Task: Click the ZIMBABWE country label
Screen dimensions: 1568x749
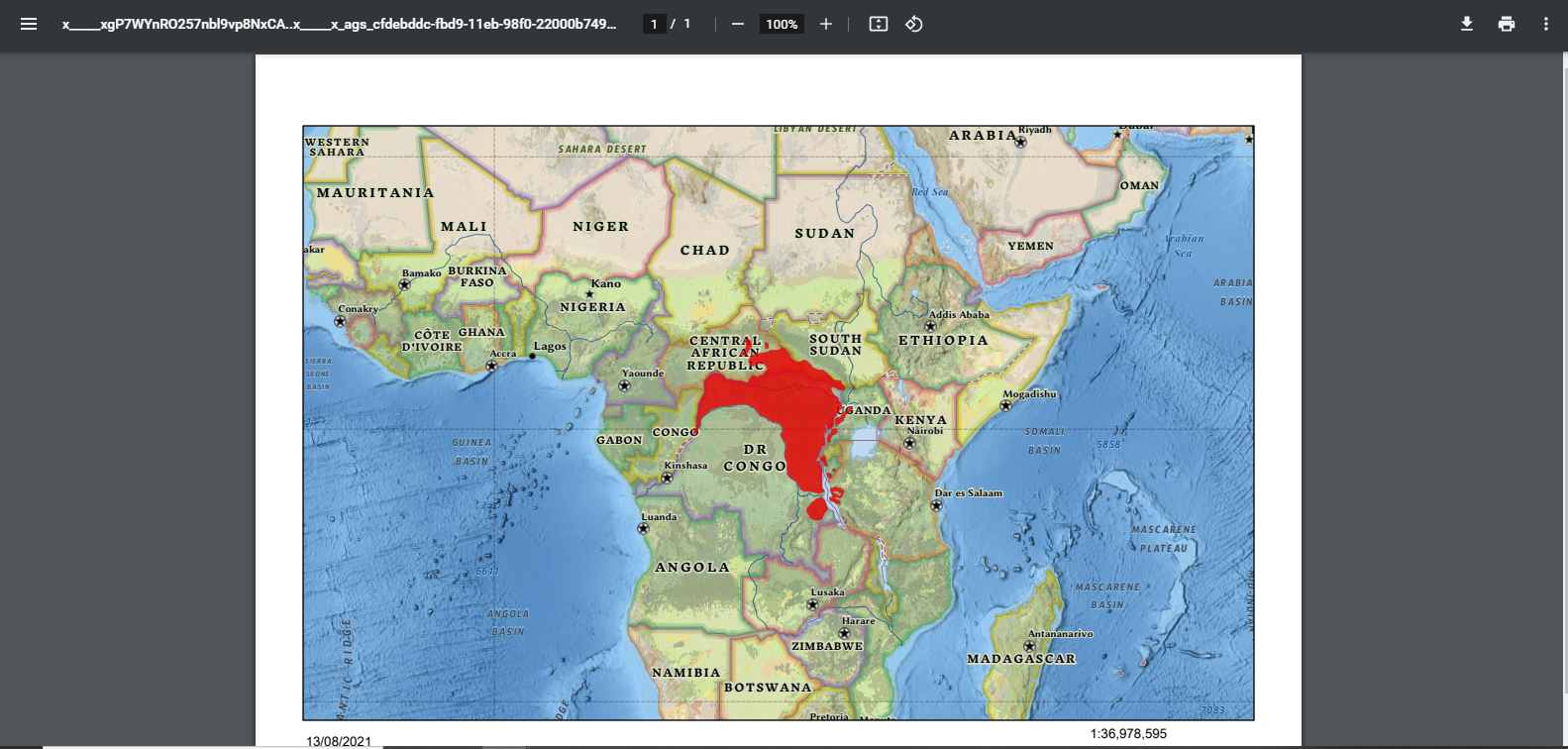Action: [827, 646]
